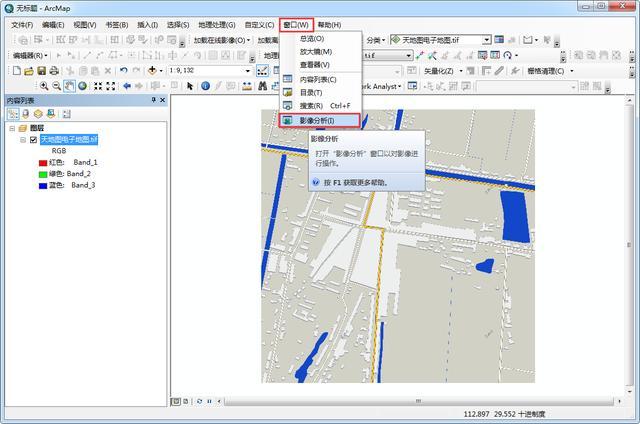
Task: Choose the Select Elements black arrow tool
Action: tap(190, 86)
